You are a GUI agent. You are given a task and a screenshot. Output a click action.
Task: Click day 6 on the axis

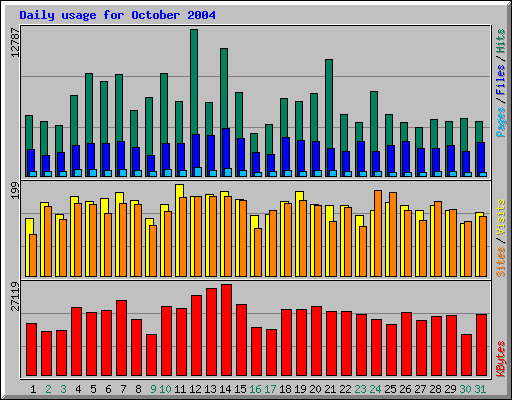click(x=108, y=389)
